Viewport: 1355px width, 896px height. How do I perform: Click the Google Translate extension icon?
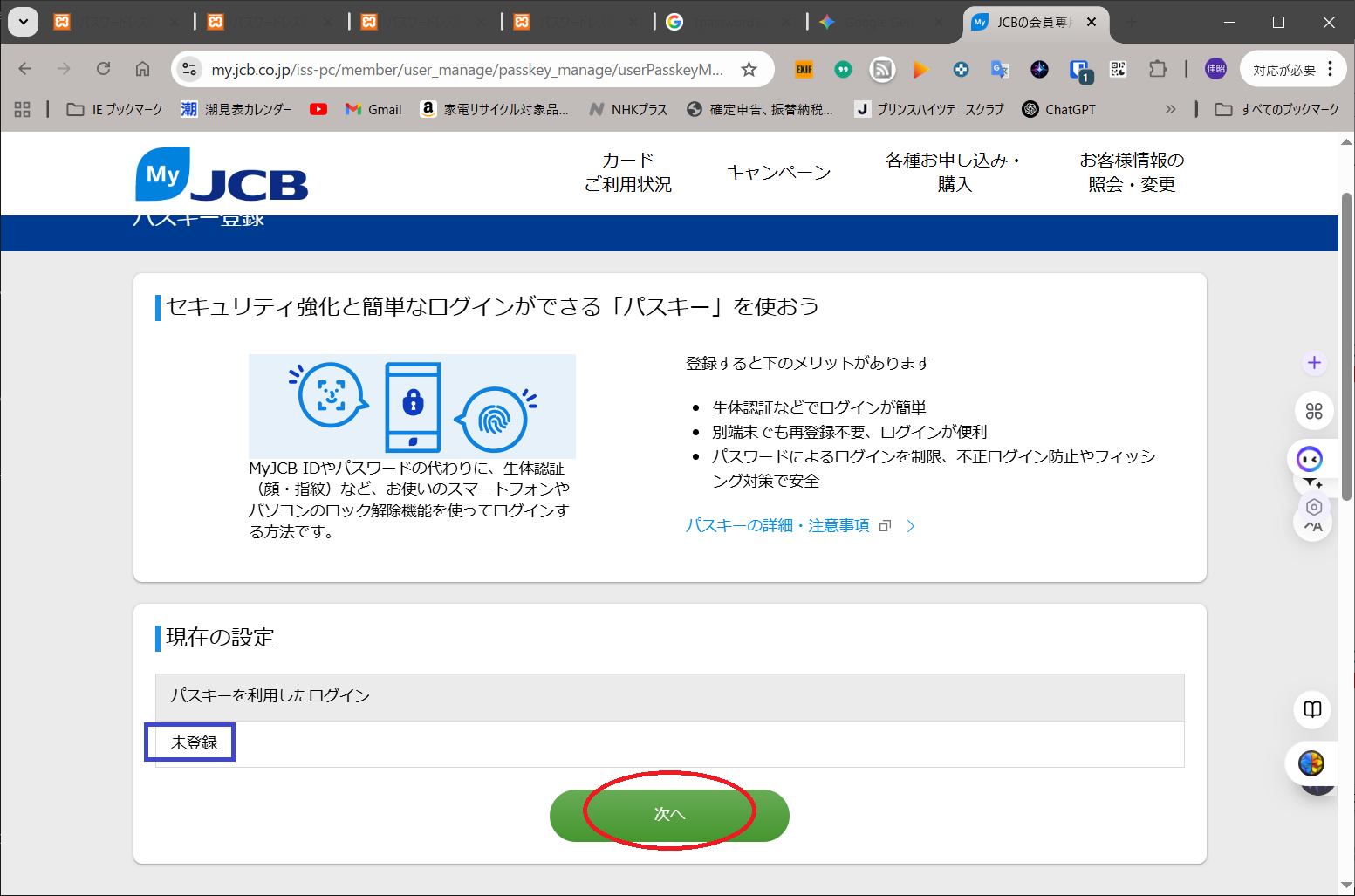pos(1000,70)
